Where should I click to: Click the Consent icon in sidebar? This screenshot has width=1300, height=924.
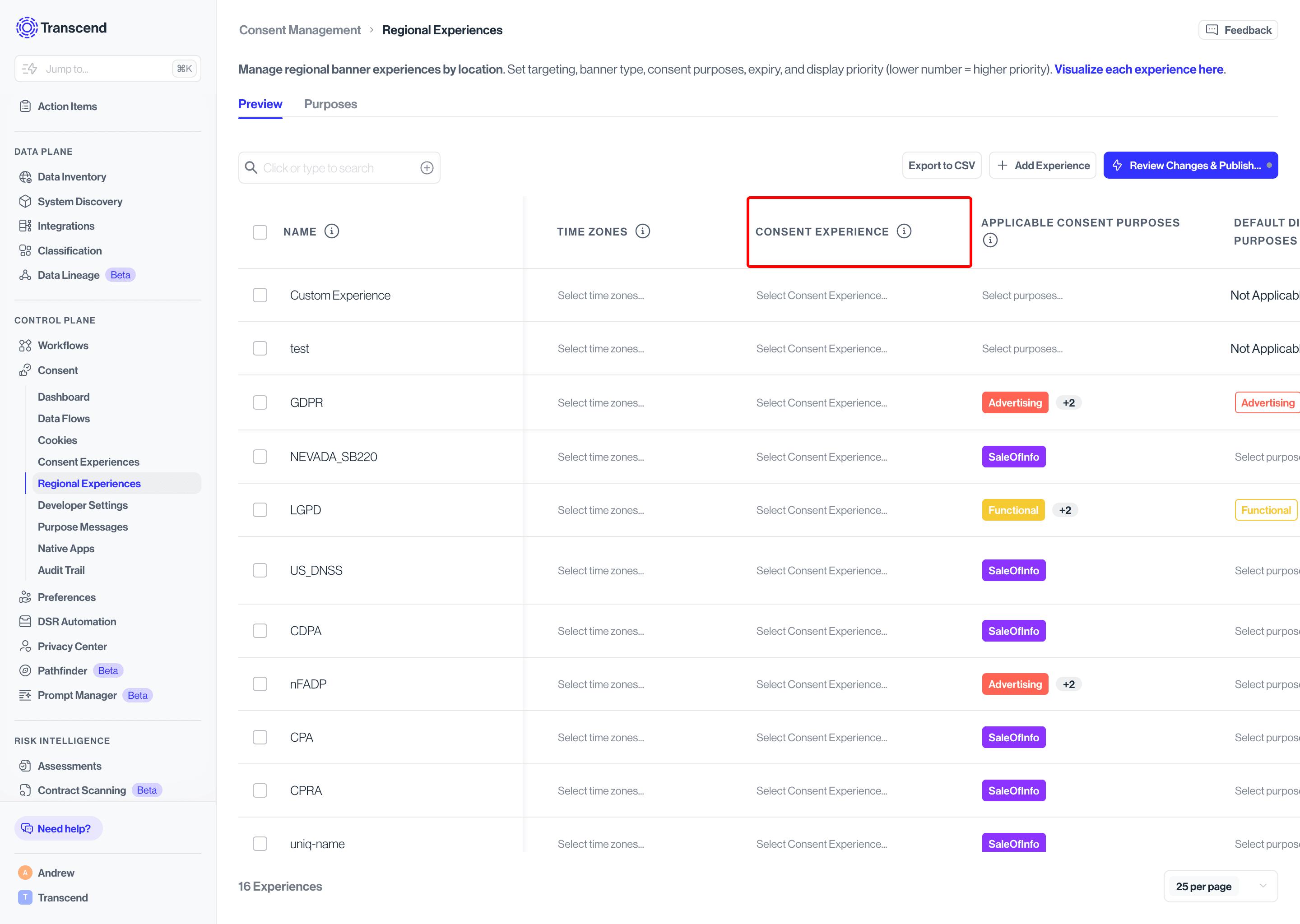pos(25,370)
